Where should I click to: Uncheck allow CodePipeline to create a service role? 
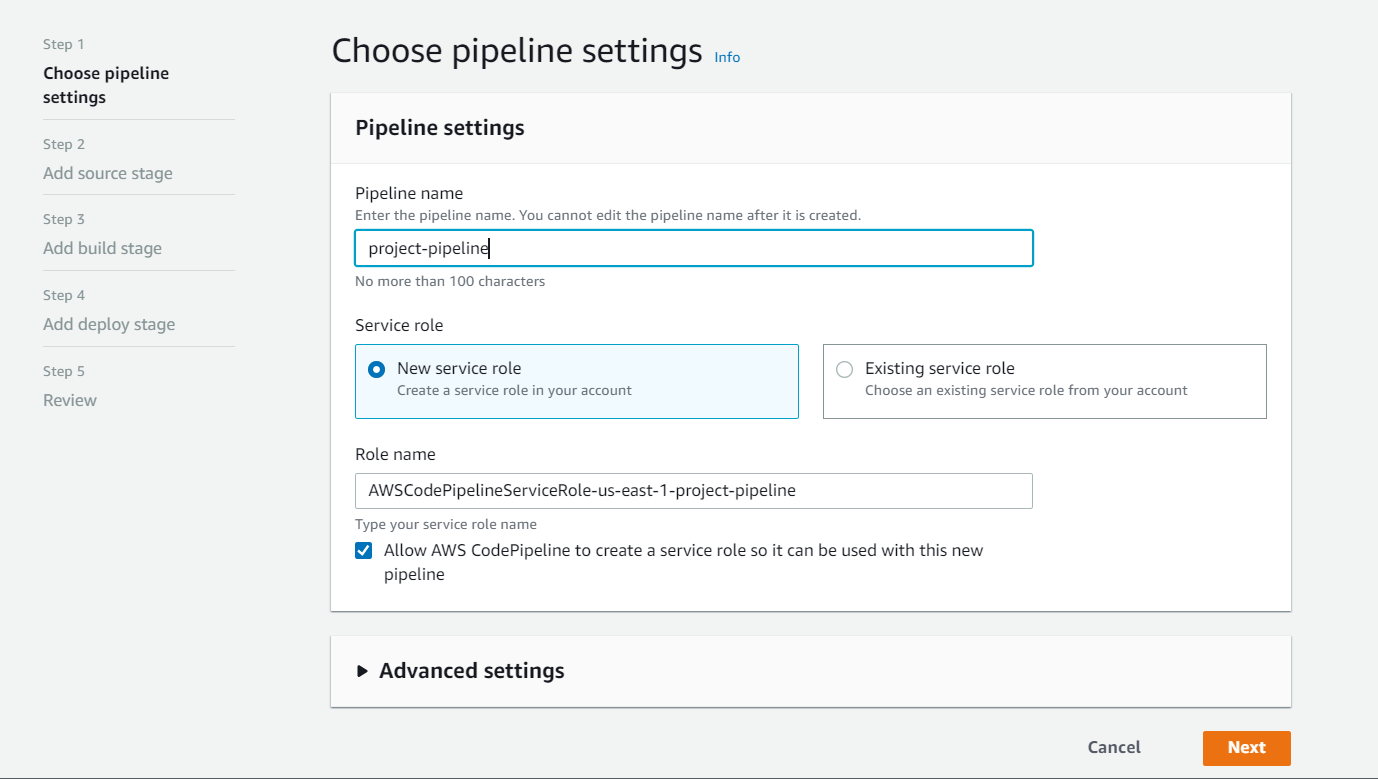[363, 550]
